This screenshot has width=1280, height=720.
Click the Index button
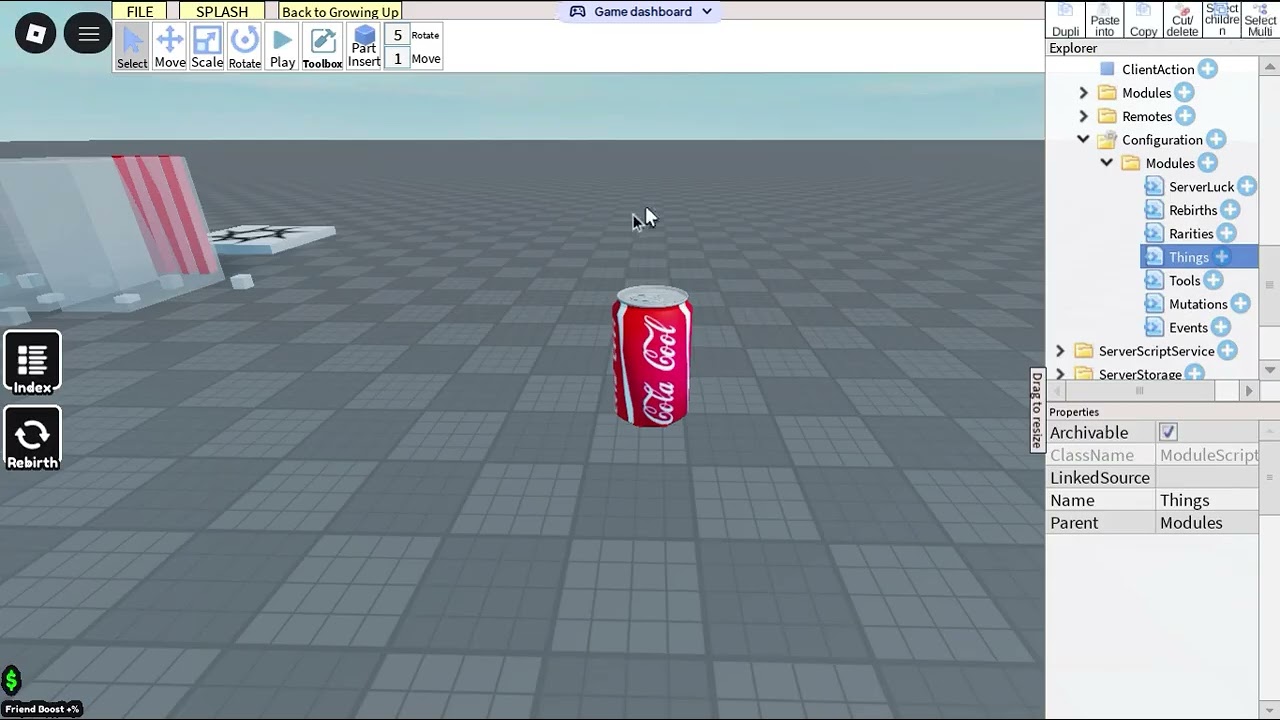coord(32,363)
